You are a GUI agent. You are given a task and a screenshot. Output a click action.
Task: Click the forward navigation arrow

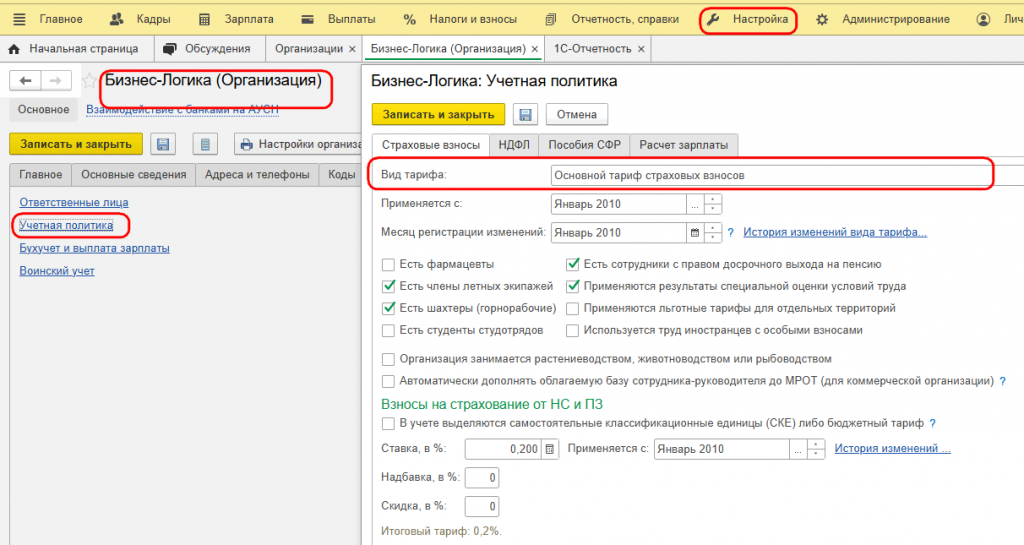pyautogui.click(x=56, y=80)
